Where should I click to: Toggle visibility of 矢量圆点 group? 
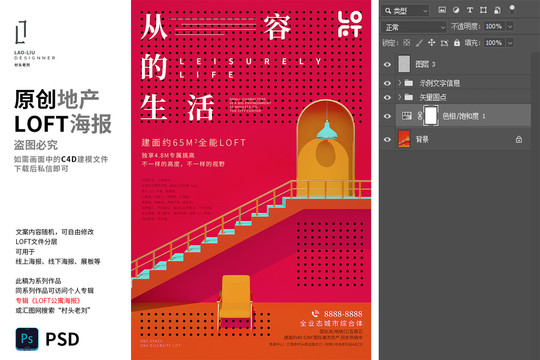click(387, 97)
